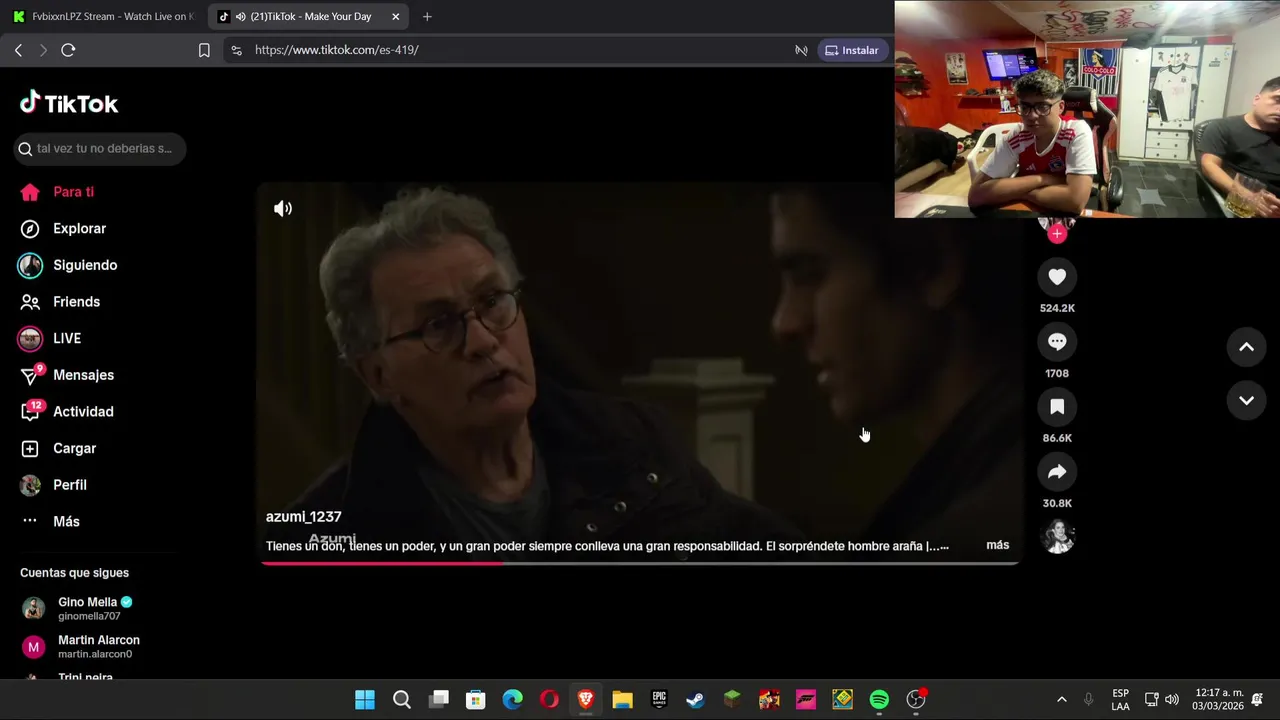Go to next video with down chevron

[x=1246, y=400]
